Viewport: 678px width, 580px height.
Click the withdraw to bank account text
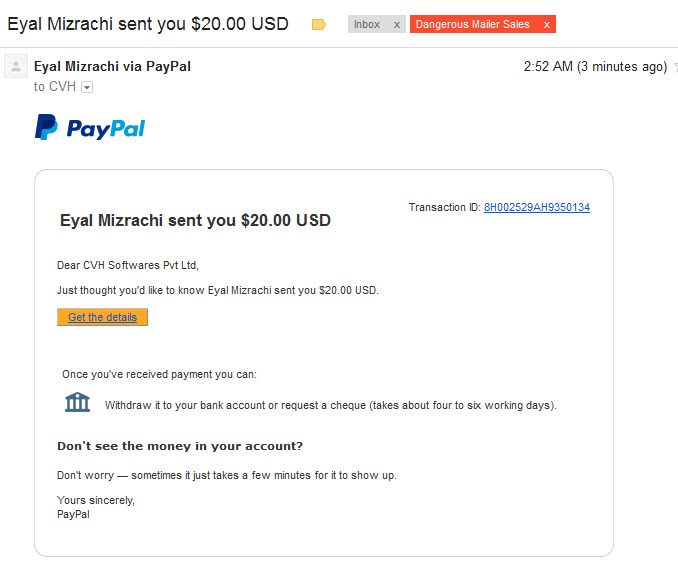coord(331,405)
